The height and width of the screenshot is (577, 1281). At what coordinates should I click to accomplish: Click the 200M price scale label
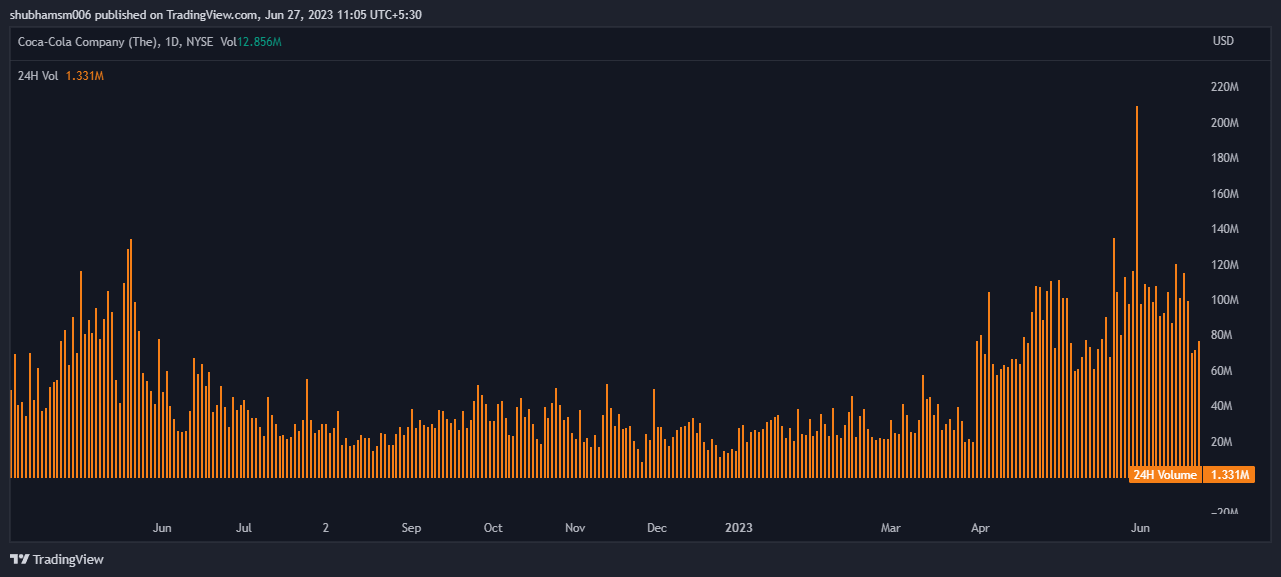(1225, 123)
